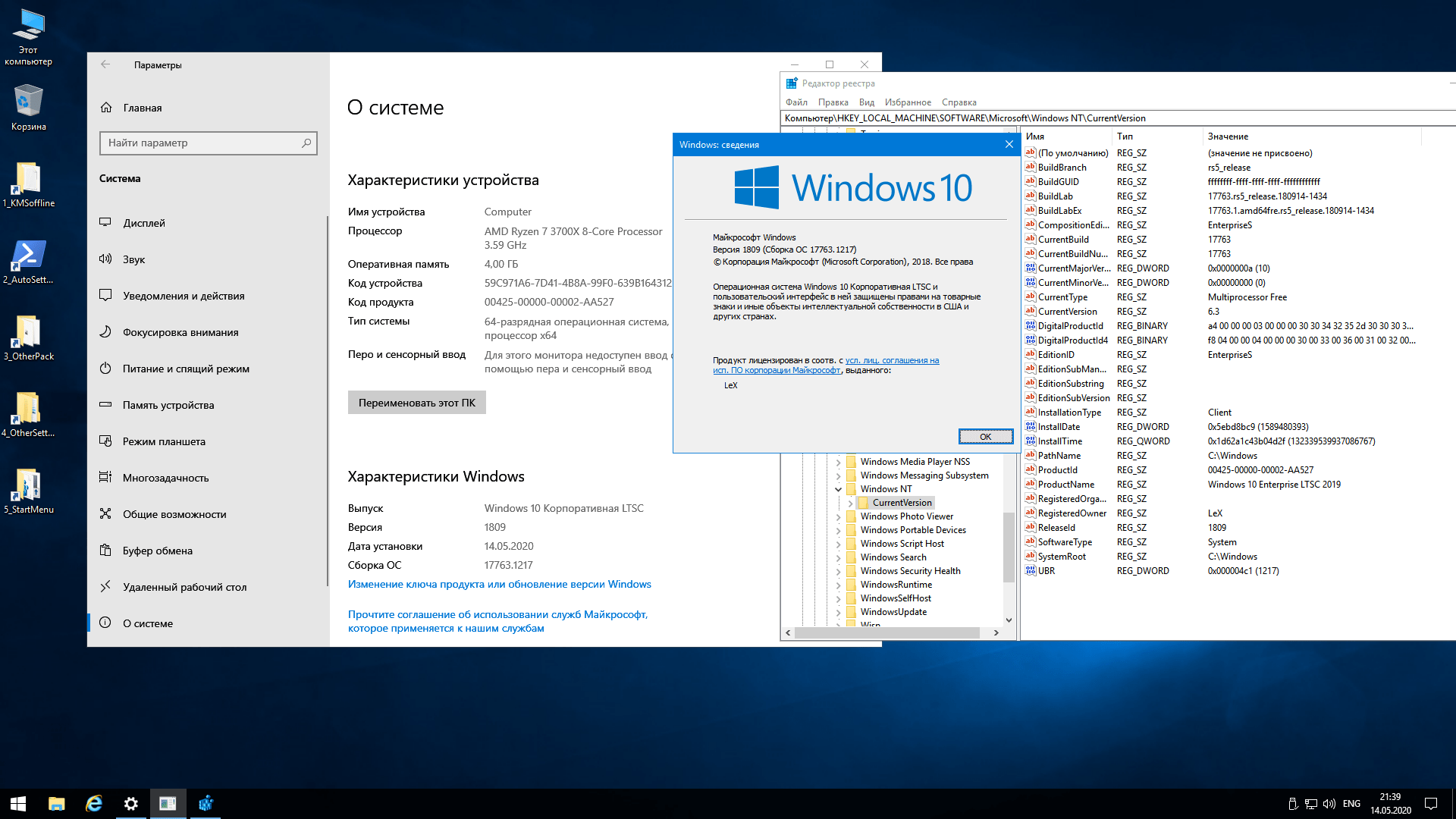Viewport: 1456px width, 819px height.
Task: Expand Windows Security Health key
Action: 838,571
